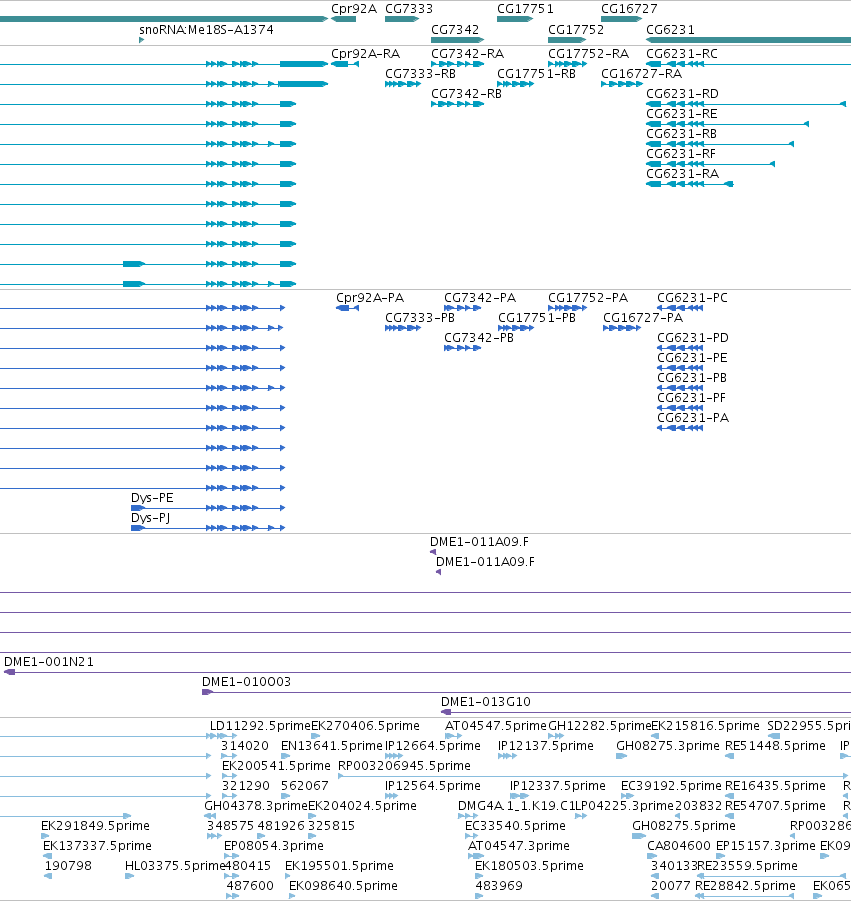851x901 pixels.
Task: Click the RE28842.5prime EST label
Action: pyautogui.click(x=745, y=885)
